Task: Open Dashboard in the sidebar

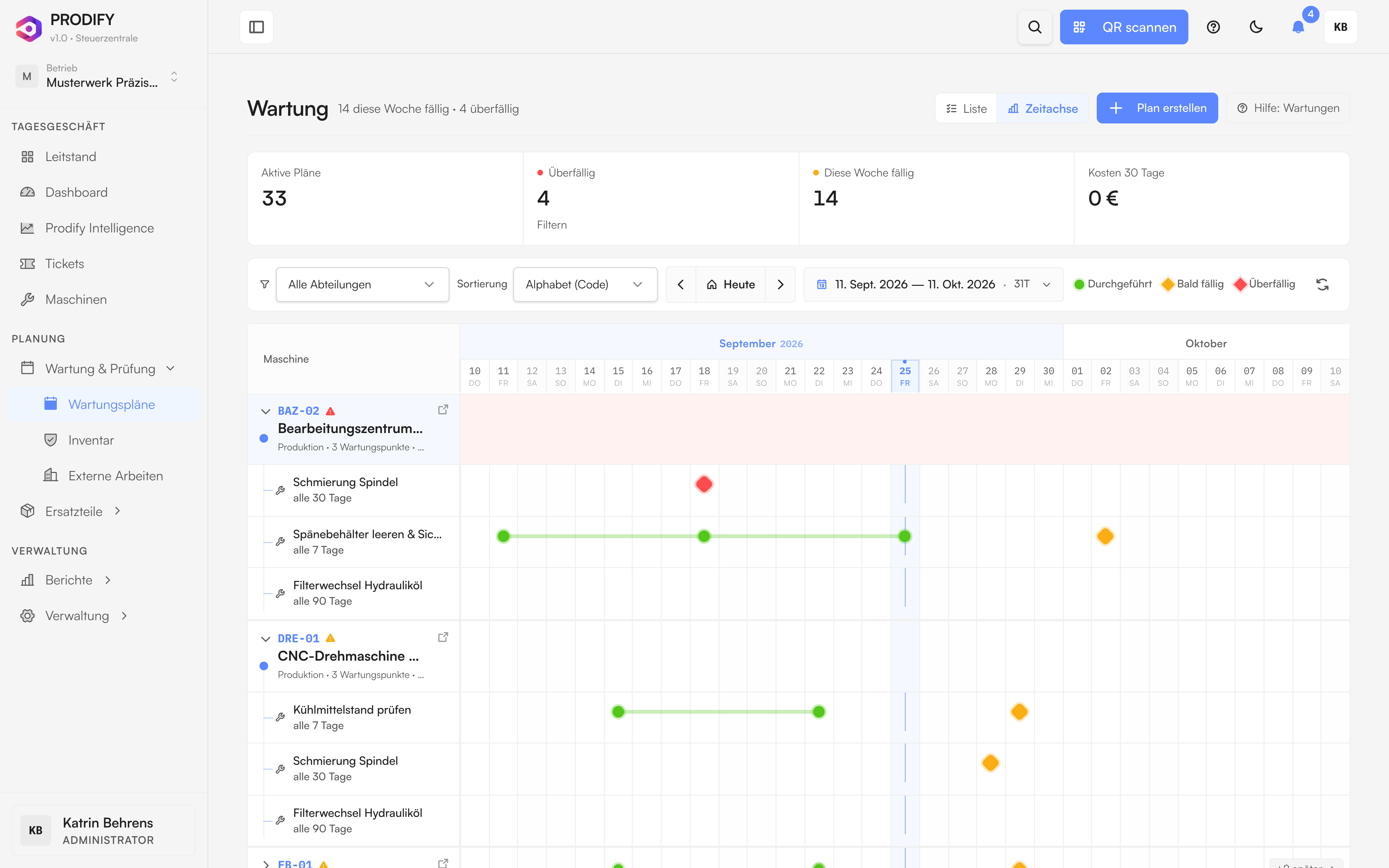Action: pyautogui.click(x=103, y=192)
